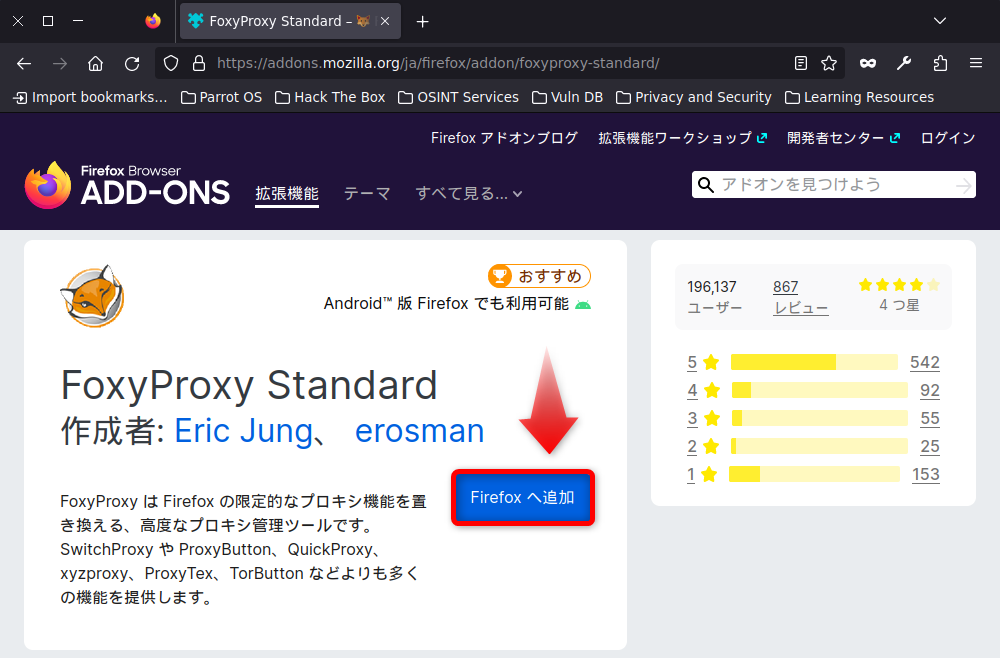
Task: Click the おすすめ recommended badge
Action: coord(540,276)
